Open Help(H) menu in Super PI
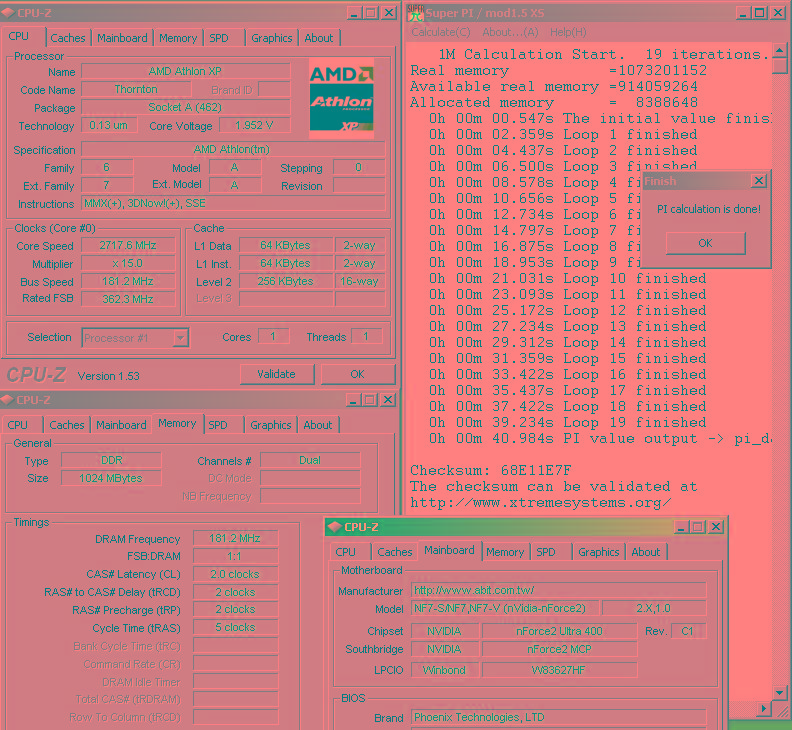The width and height of the screenshot is (792, 730). (568, 32)
